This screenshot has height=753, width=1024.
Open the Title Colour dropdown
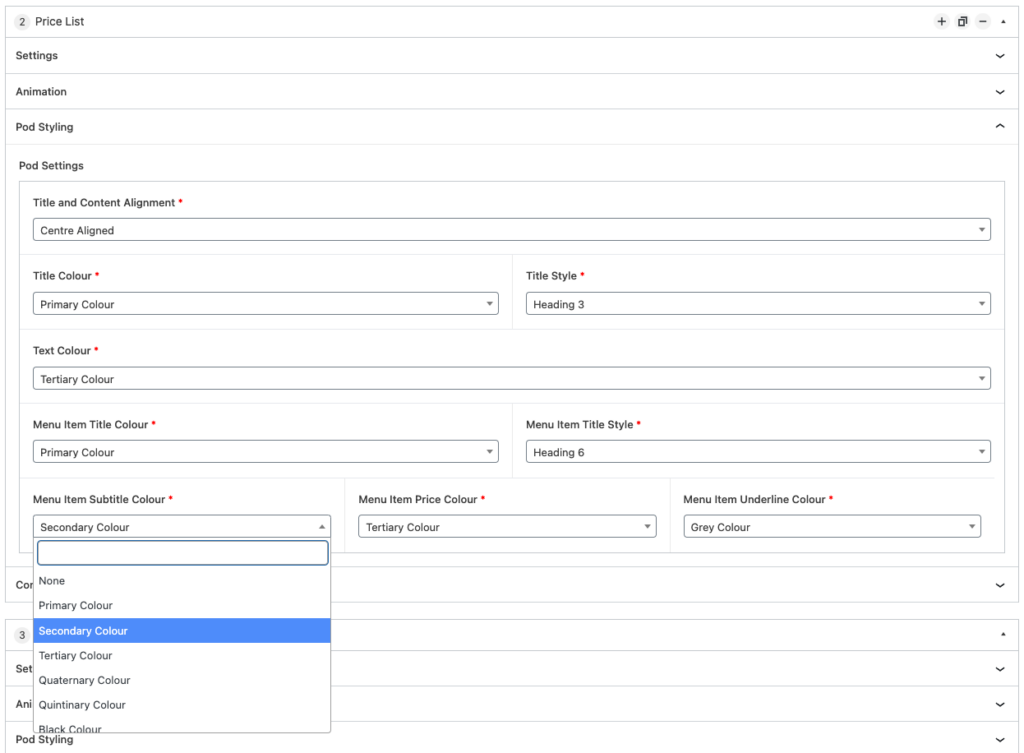pos(265,304)
